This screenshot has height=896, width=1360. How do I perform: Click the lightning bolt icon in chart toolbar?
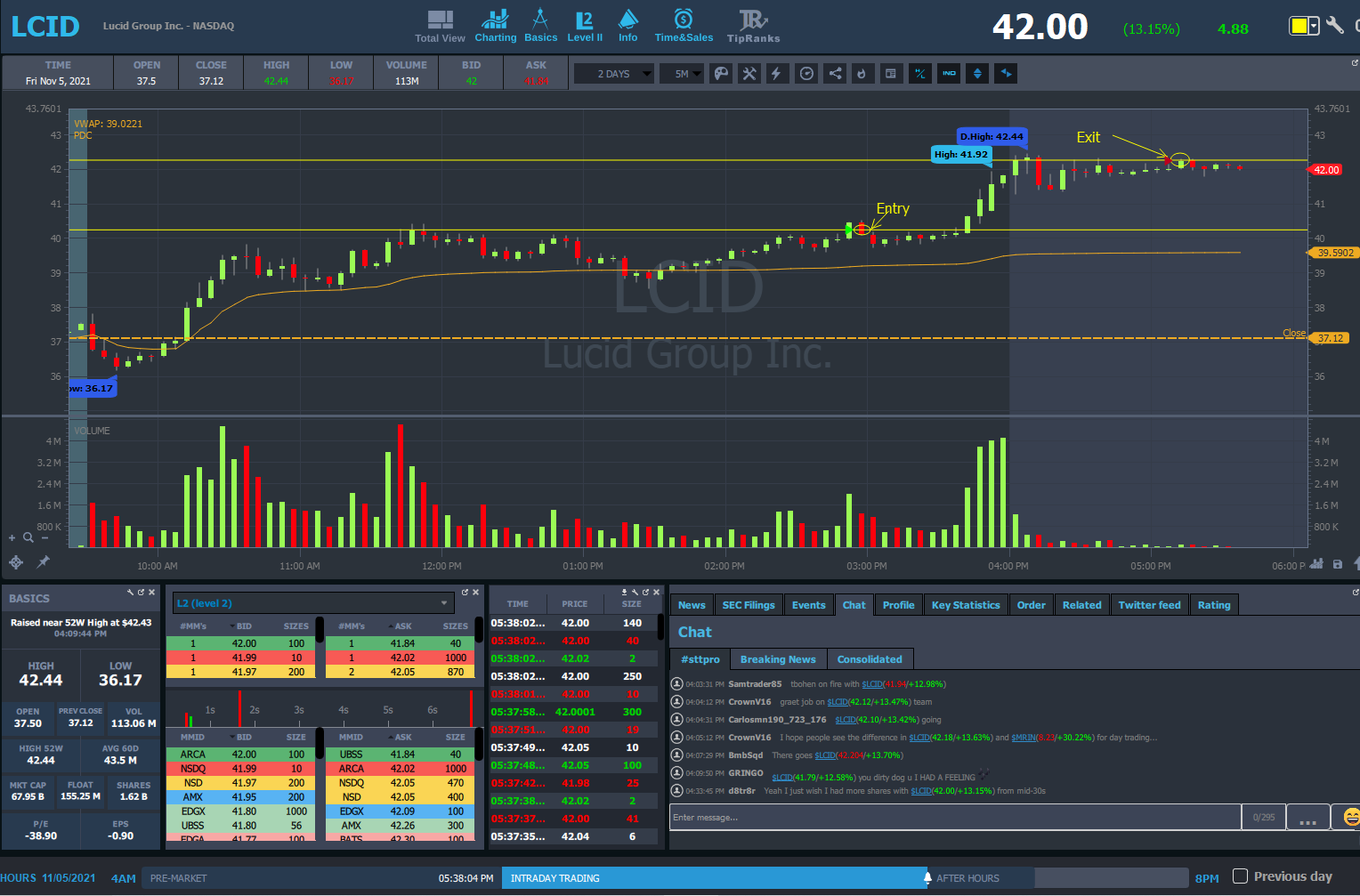pyautogui.click(x=776, y=74)
